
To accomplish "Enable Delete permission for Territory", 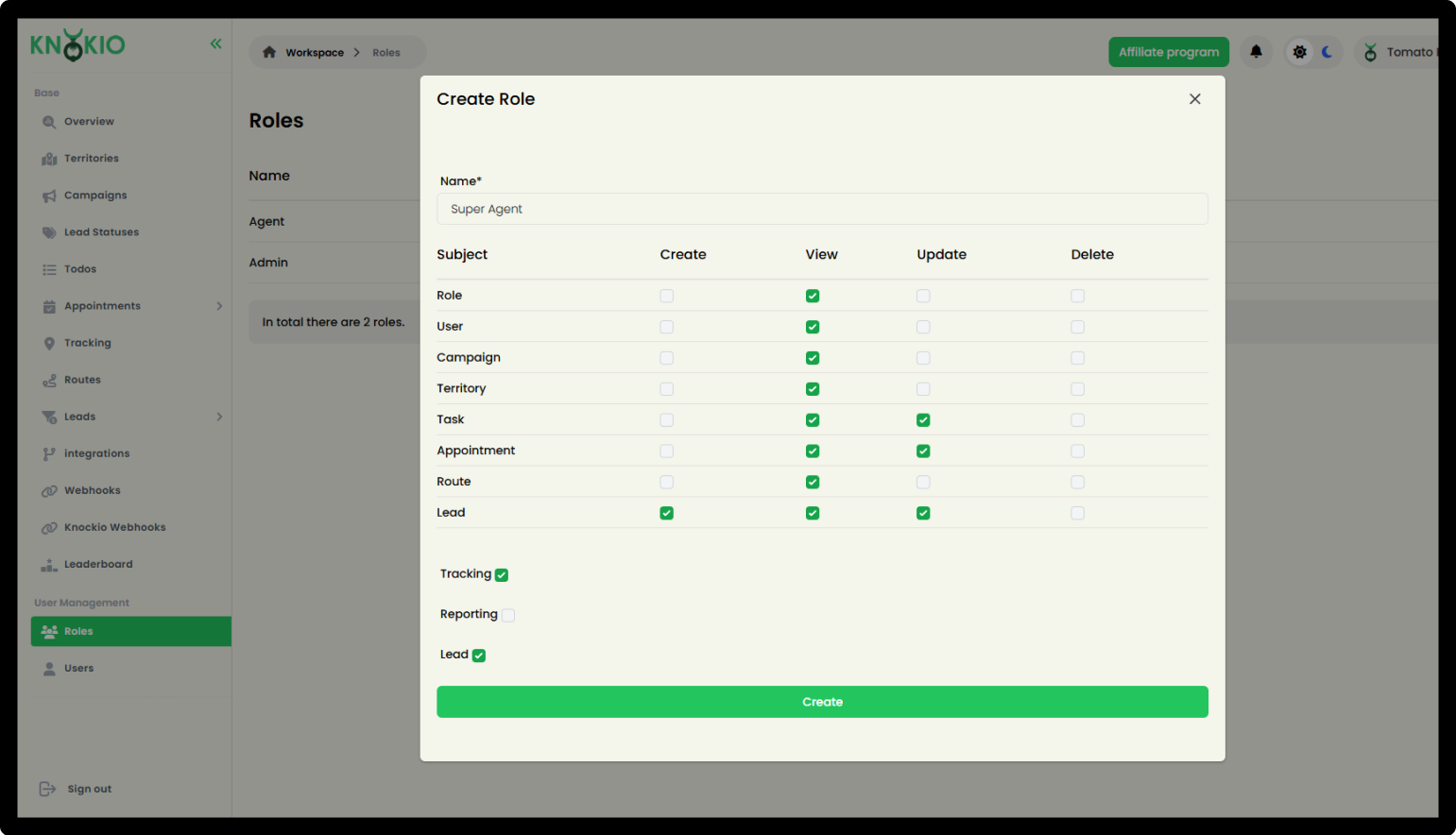I will (x=1077, y=389).
